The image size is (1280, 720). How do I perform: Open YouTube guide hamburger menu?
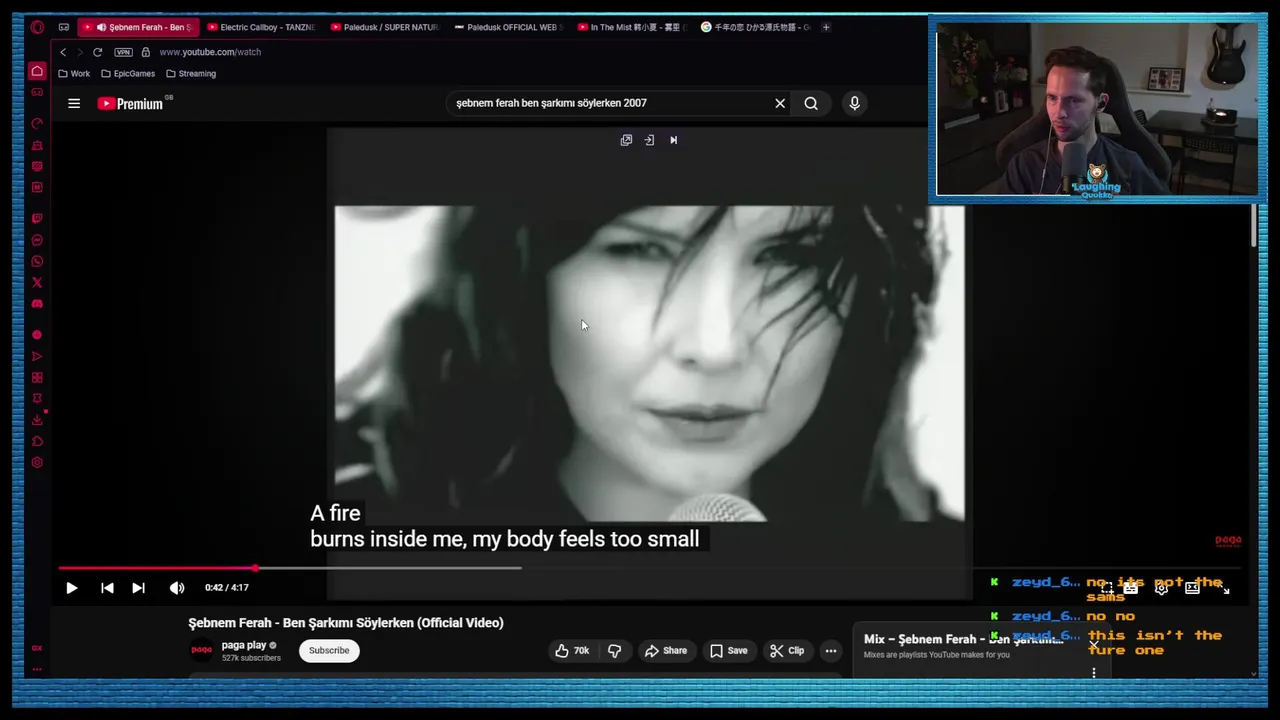coord(74,103)
